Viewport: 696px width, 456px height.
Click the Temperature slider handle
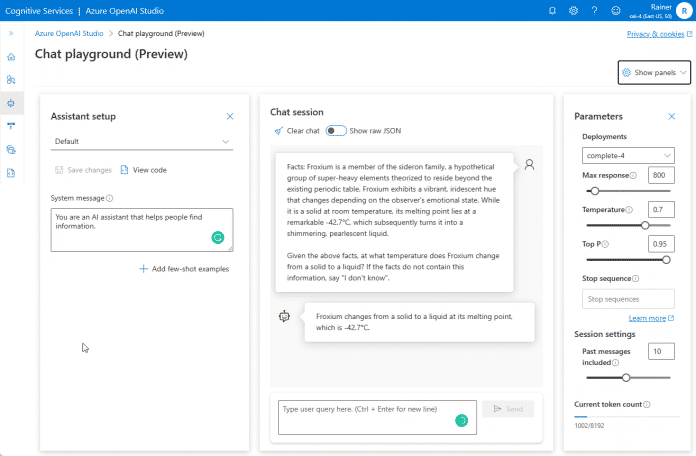coord(645,225)
